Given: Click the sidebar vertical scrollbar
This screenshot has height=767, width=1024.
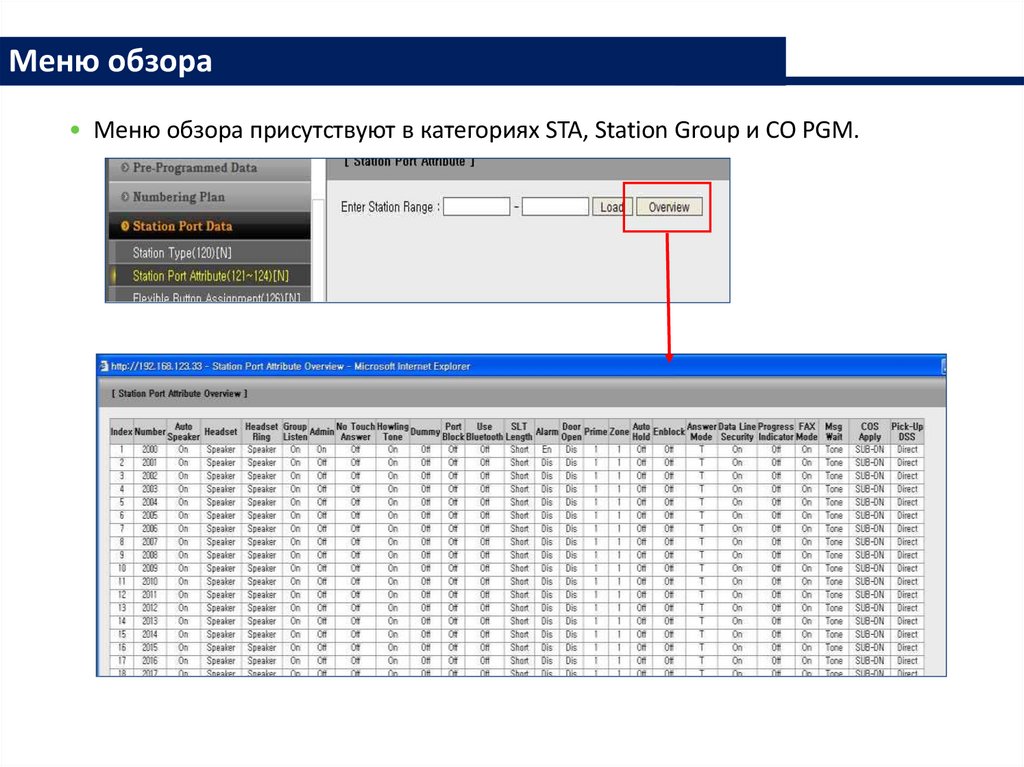Looking at the screenshot, I should click(x=318, y=250).
